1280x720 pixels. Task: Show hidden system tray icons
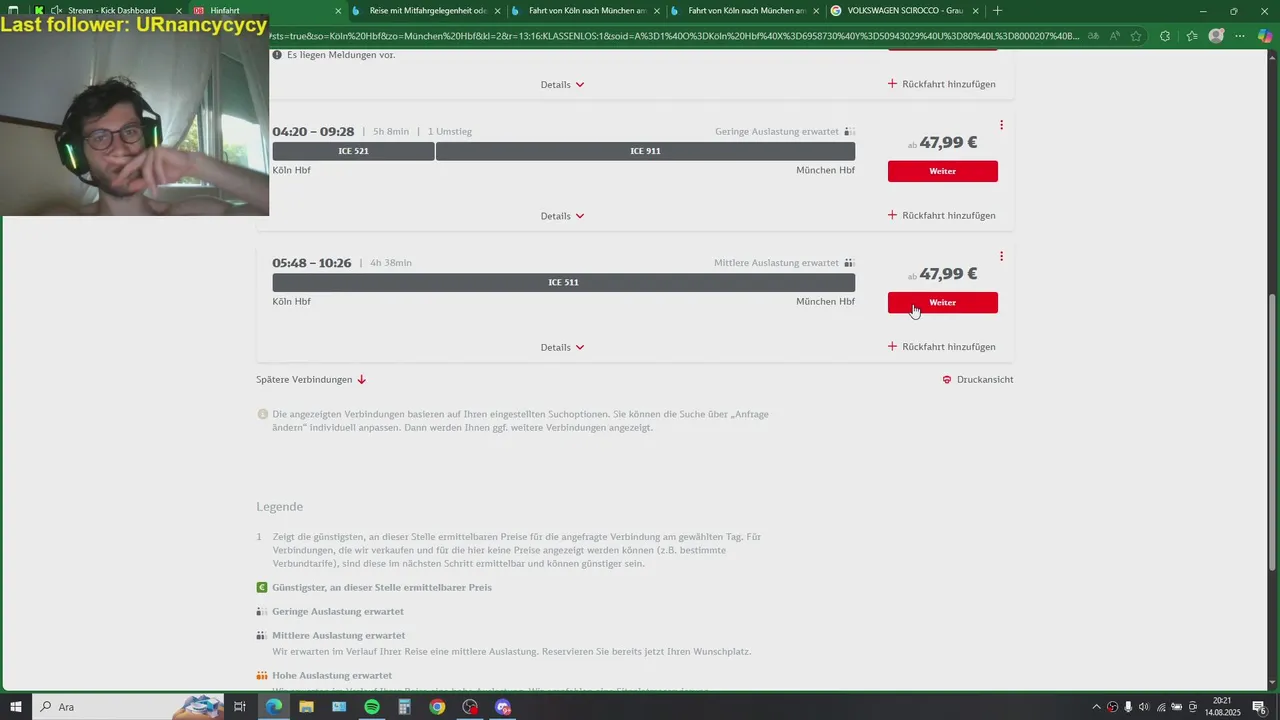(x=1097, y=707)
